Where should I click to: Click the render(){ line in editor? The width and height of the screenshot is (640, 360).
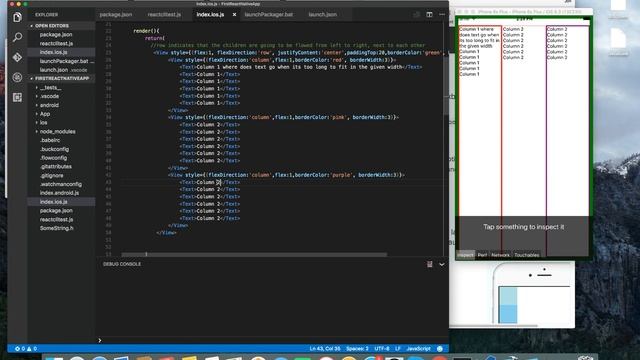(x=146, y=31)
